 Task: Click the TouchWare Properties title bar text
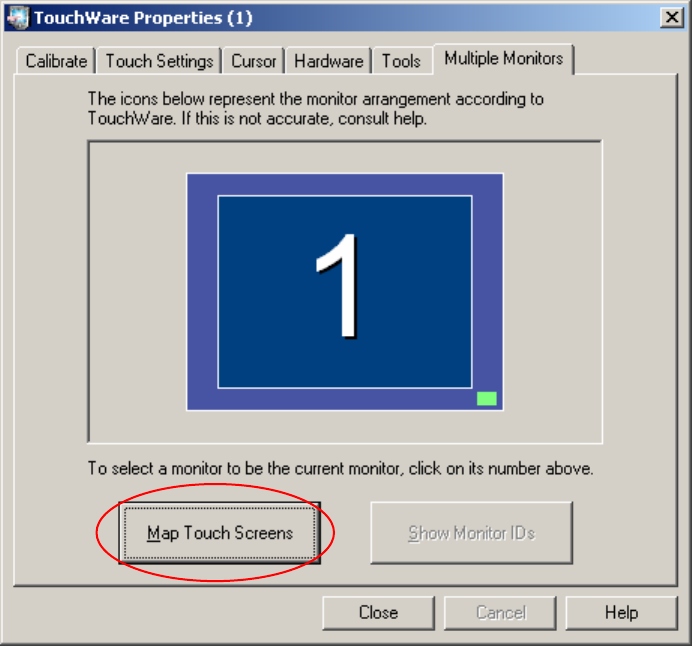[x=143, y=18]
